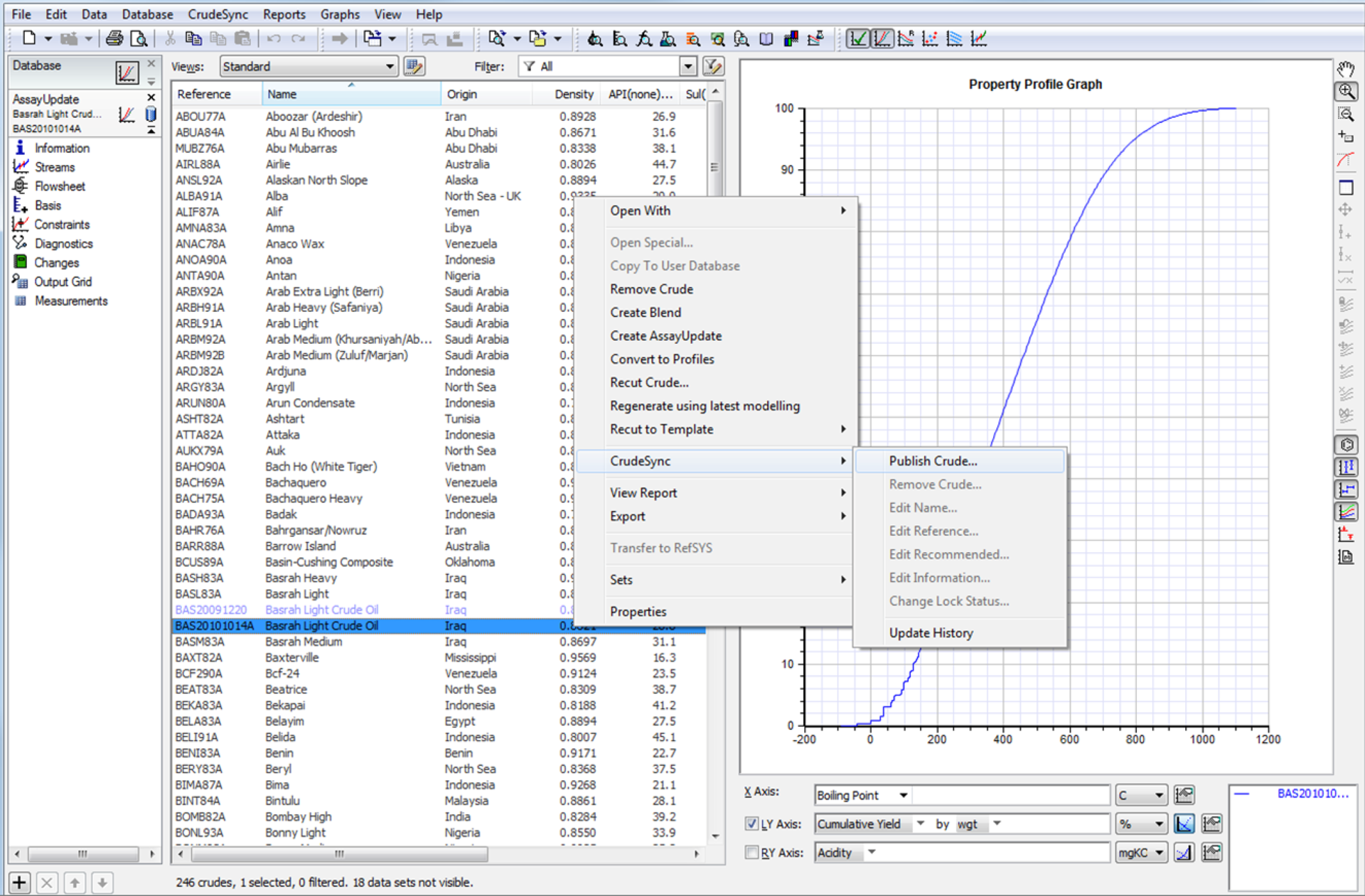Open the Reports menu in menu bar
Screen dimensions: 1365x896
[x=284, y=14]
